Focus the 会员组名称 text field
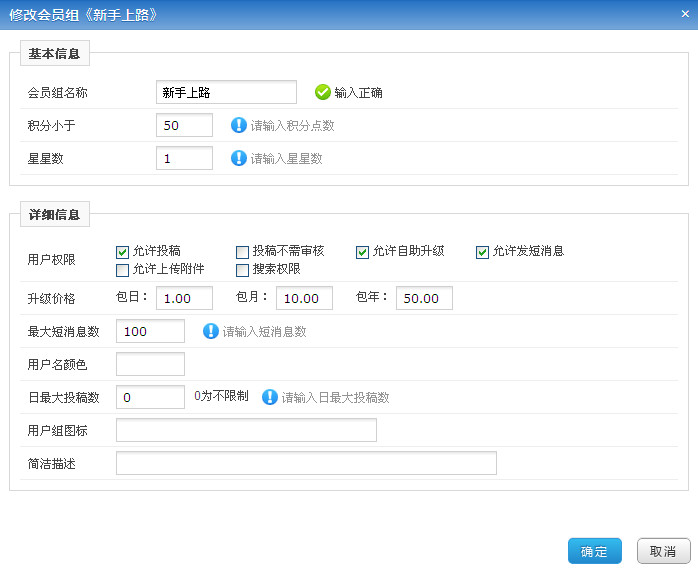Viewport: 698px width, 570px height. [226, 92]
